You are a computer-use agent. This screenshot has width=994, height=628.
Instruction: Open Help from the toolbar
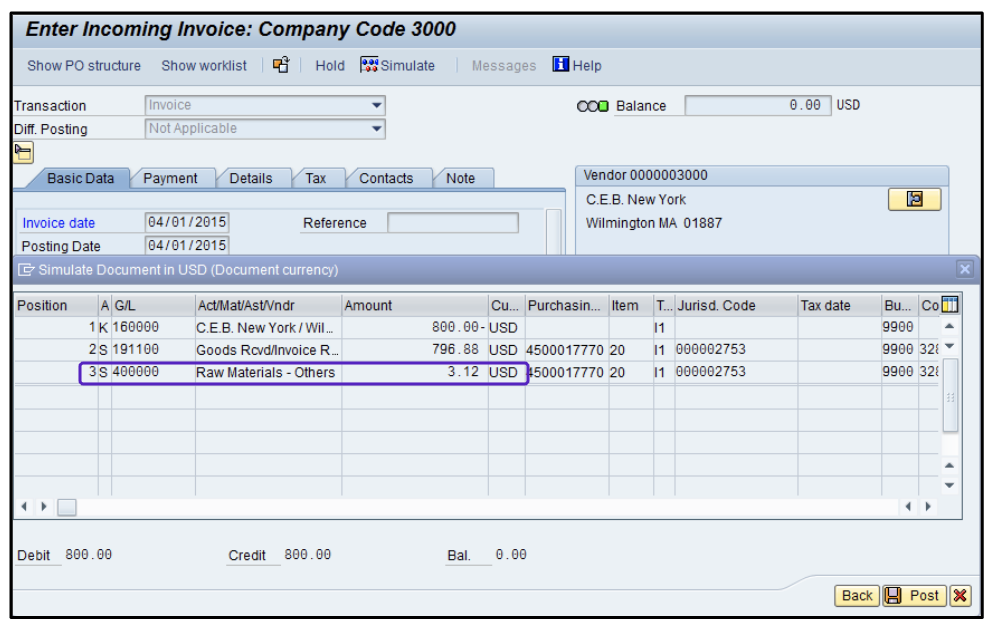577,65
